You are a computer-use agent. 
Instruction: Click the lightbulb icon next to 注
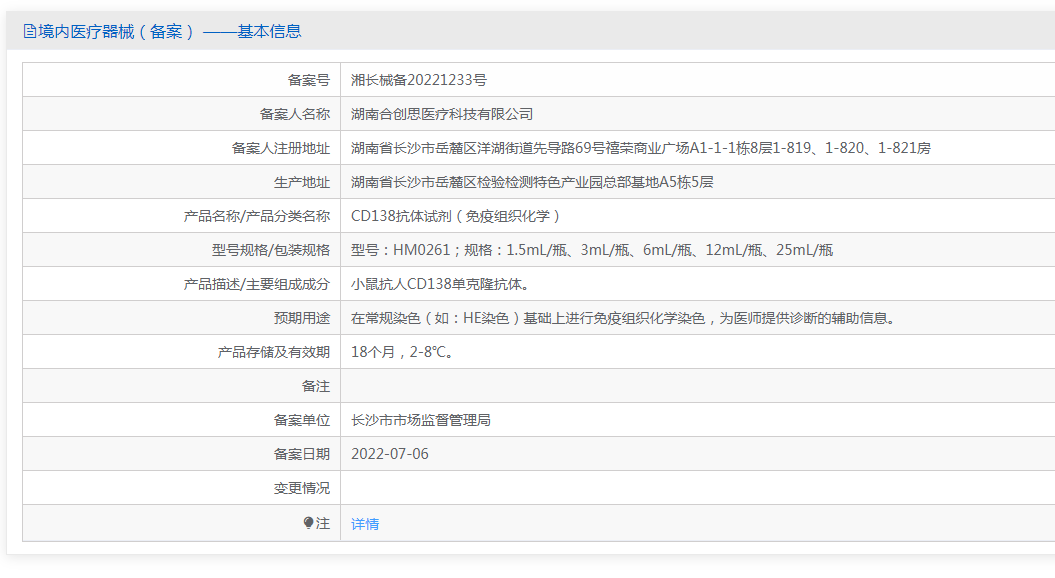tap(308, 523)
